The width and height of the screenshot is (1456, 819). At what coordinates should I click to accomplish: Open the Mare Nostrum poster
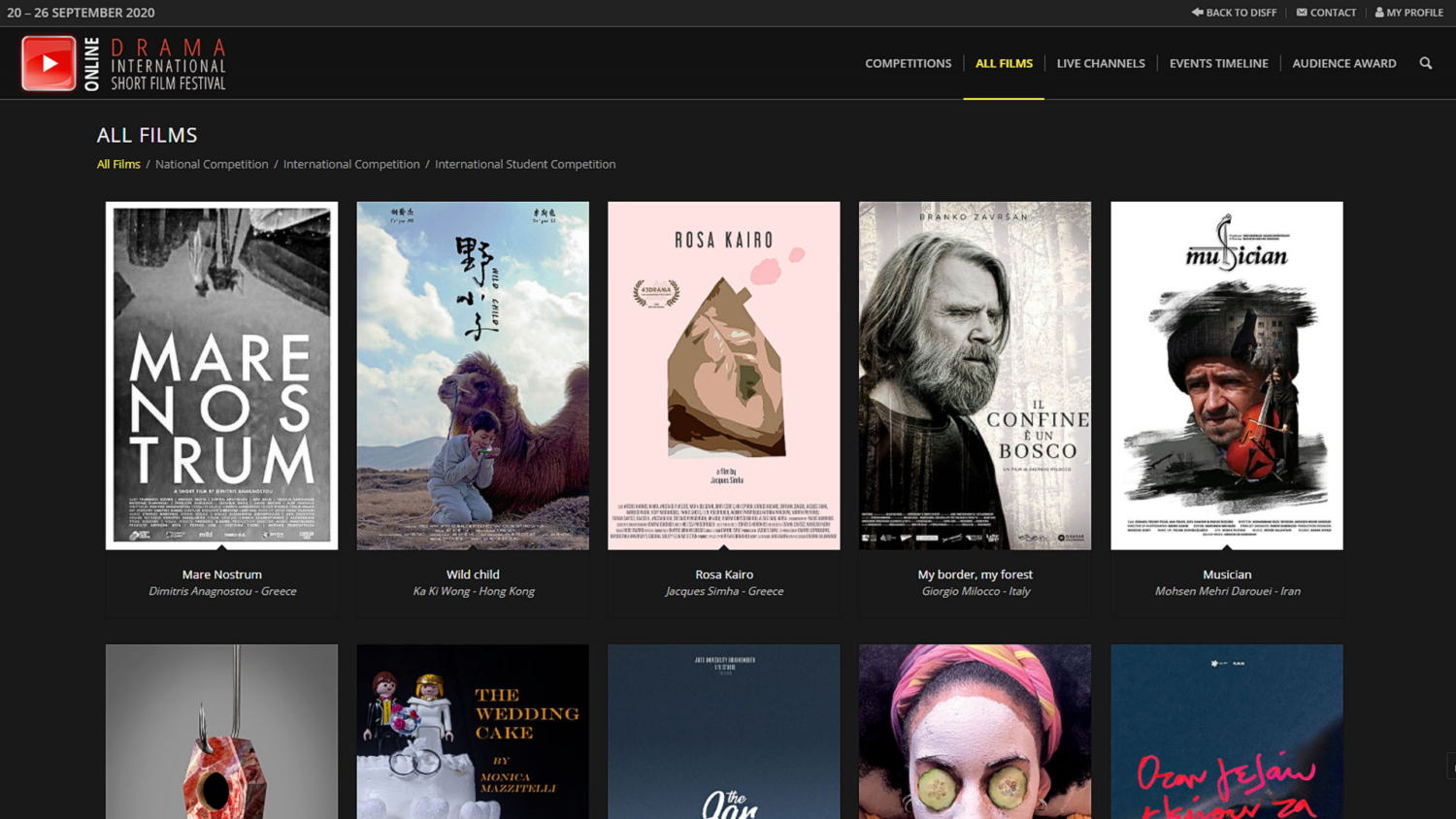click(x=221, y=376)
